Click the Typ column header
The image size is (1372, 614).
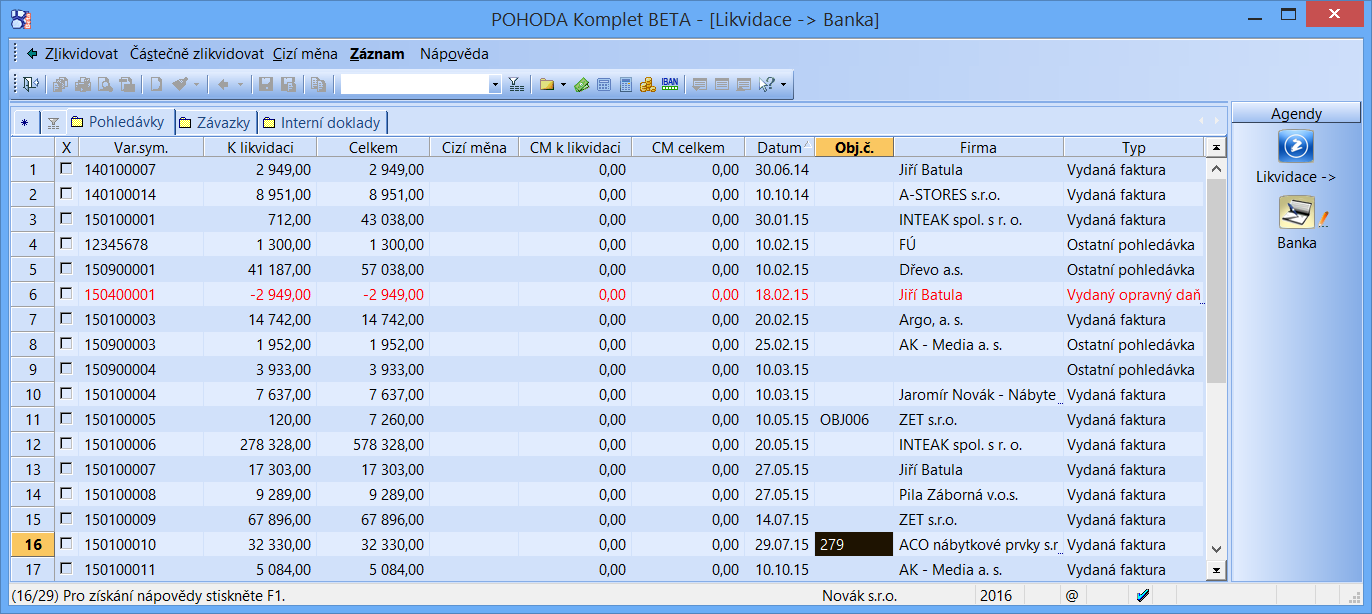1133,147
